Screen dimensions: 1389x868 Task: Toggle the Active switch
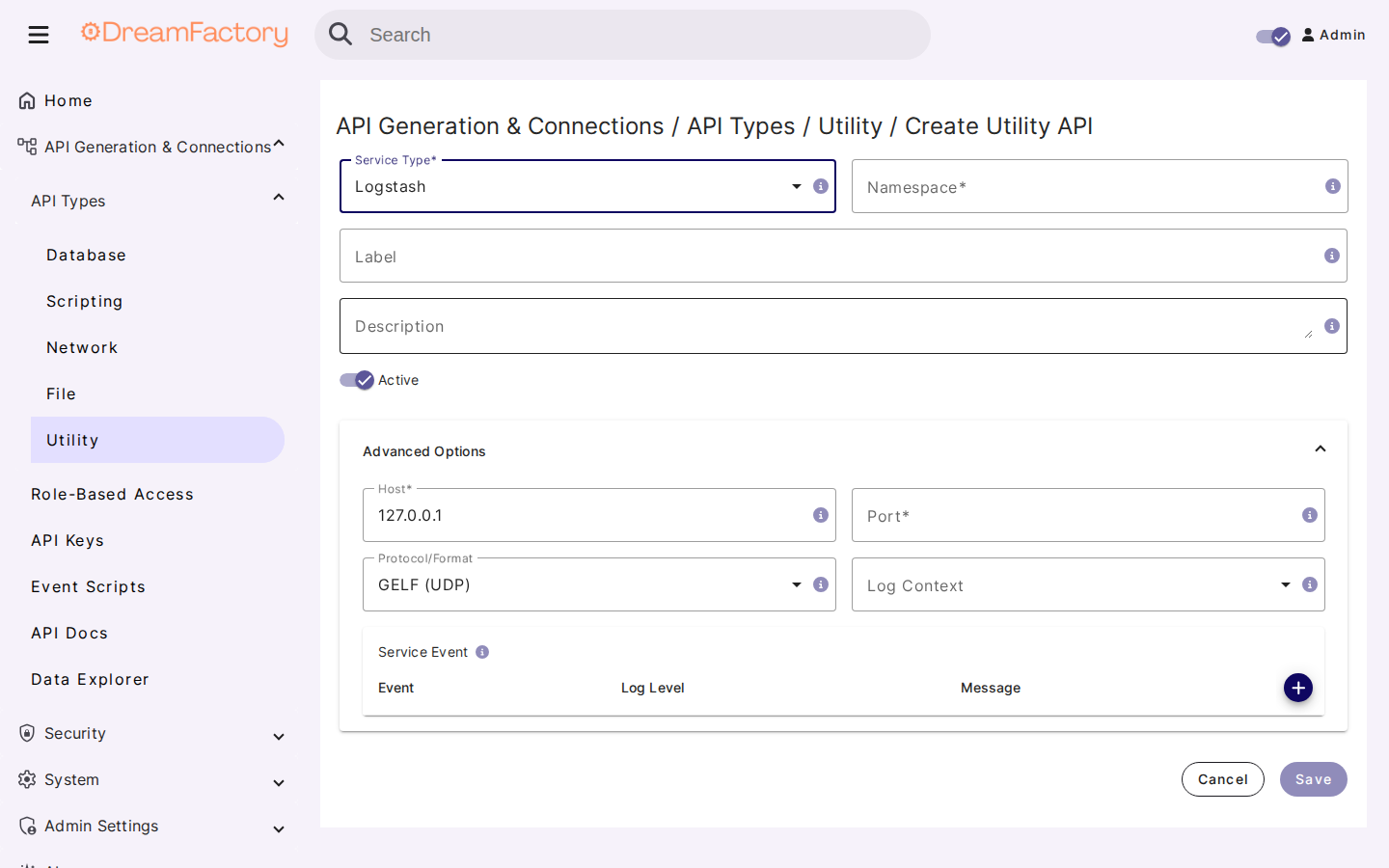pyautogui.click(x=357, y=380)
